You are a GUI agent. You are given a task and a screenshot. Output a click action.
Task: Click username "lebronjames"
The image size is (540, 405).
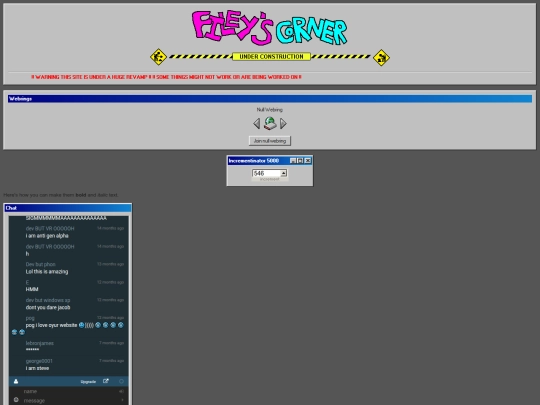click(40, 343)
